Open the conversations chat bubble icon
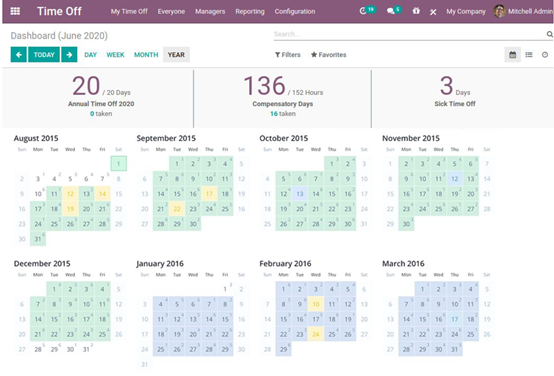Image resolution: width=554 pixels, height=376 pixels. (x=390, y=11)
